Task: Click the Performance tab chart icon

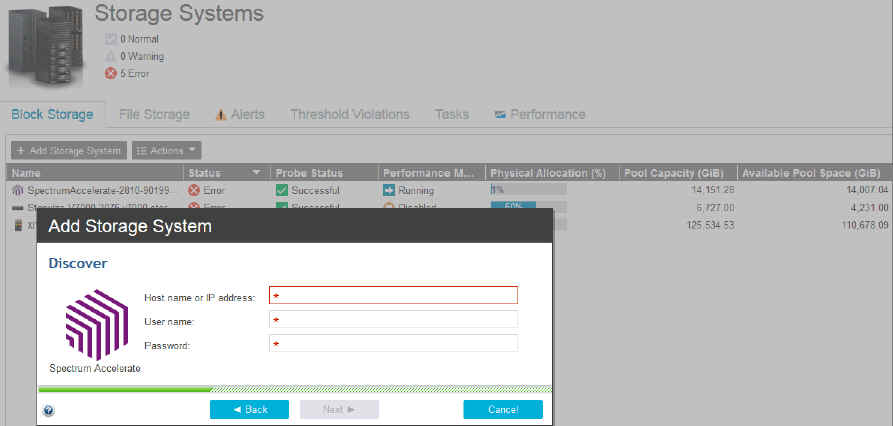Action: click(500, 114)
